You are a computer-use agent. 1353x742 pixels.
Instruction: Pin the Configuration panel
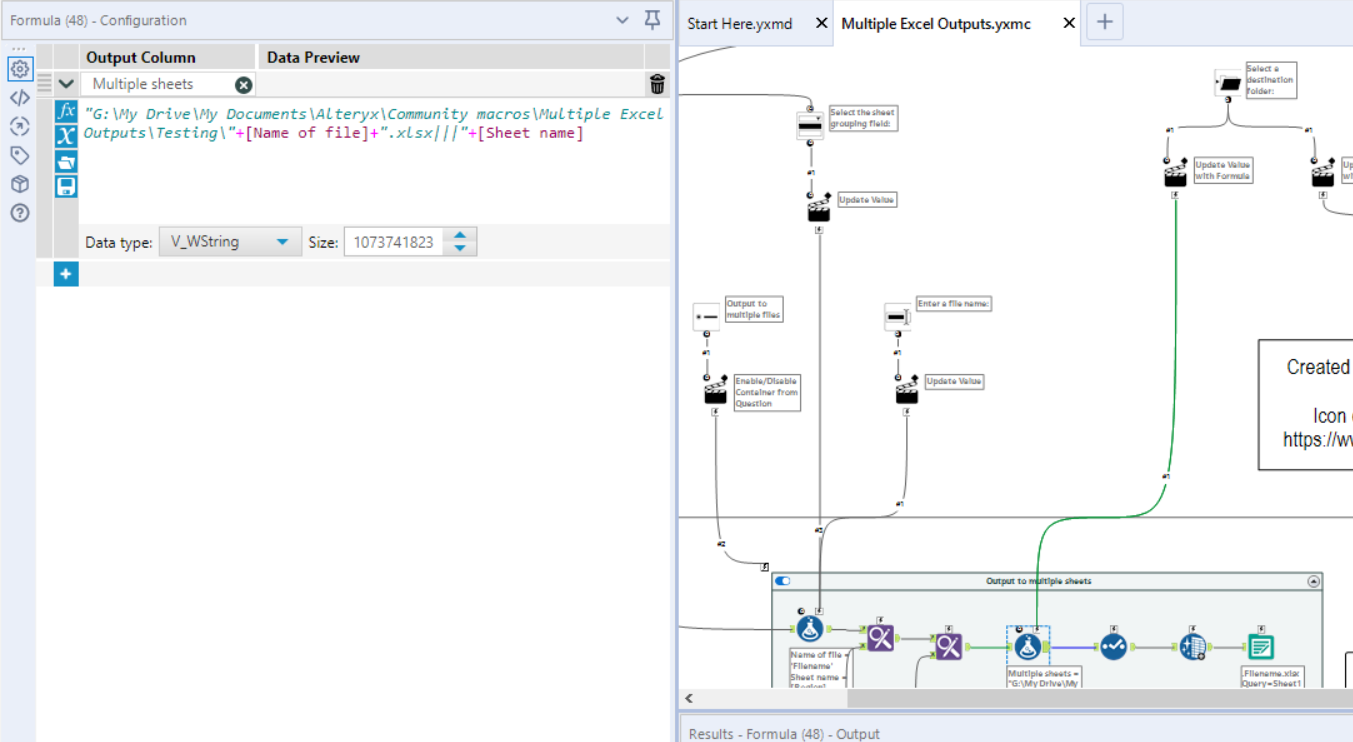[652, 20]
